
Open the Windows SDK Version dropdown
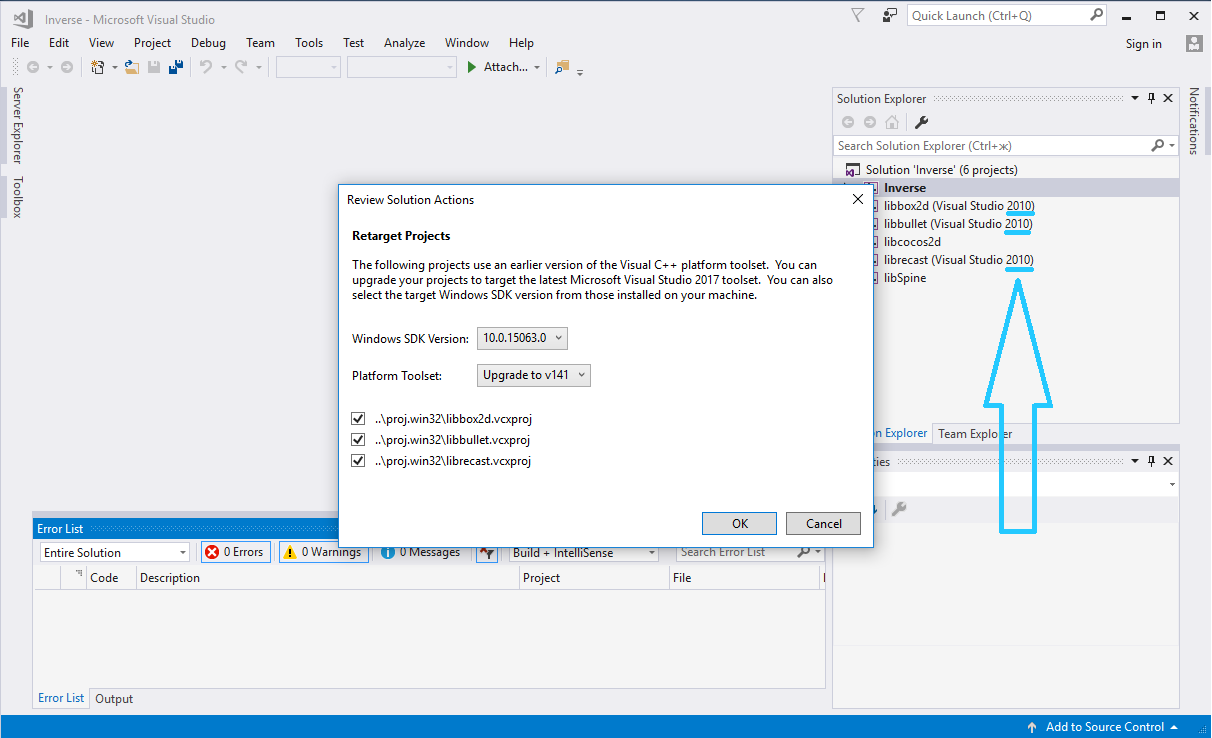coord(522,338)
